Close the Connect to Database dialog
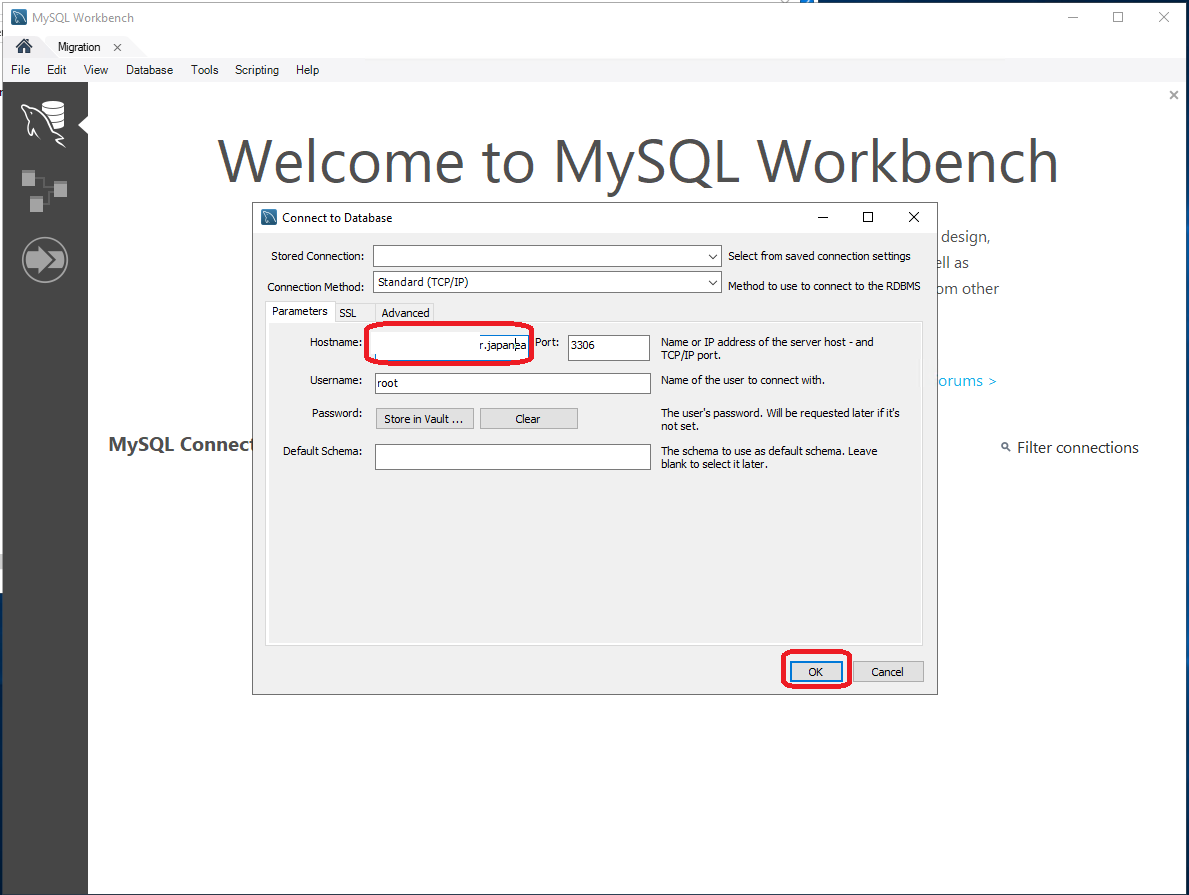Image resolution: width=1189 pixels, height=895 pixels. 914,218
